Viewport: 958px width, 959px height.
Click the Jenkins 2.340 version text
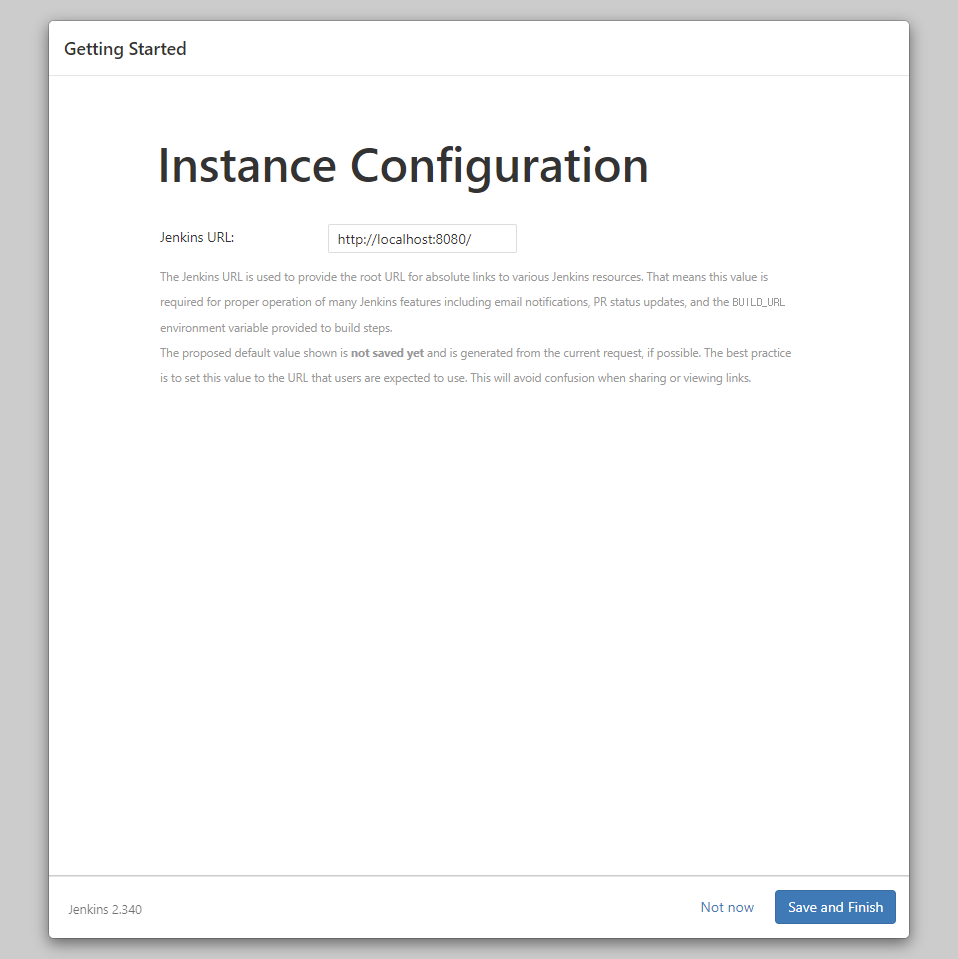(105, 909)
